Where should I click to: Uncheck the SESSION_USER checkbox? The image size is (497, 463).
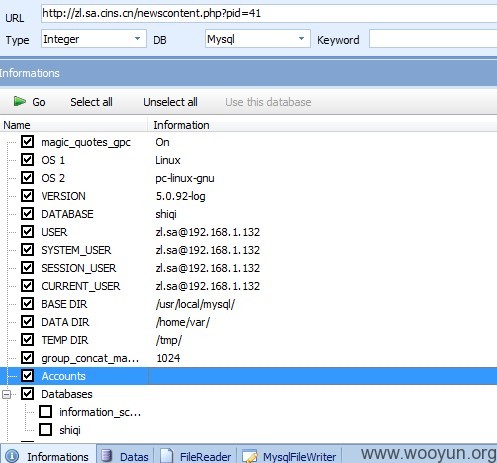tap(27, 268)
